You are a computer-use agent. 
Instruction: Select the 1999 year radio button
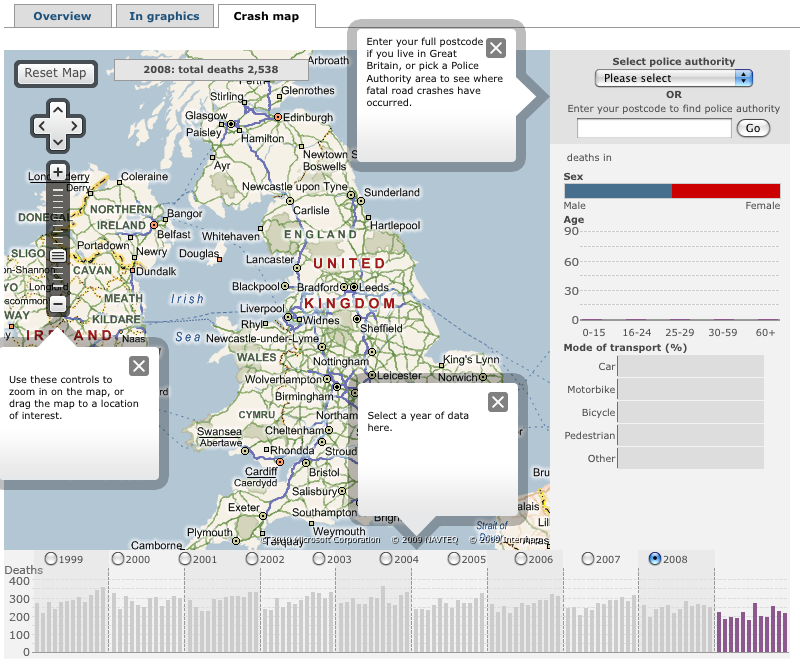click(x=51, y=558)
